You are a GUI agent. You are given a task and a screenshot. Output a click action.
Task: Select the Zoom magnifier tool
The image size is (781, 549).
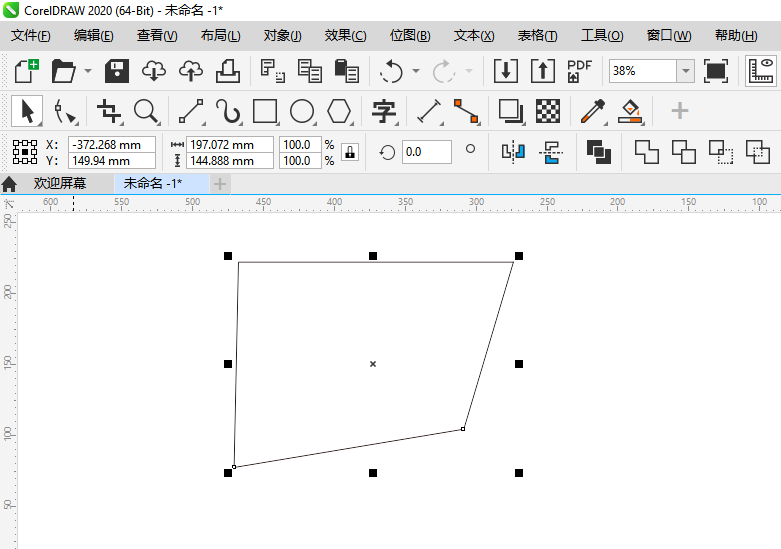coord(146,110)
